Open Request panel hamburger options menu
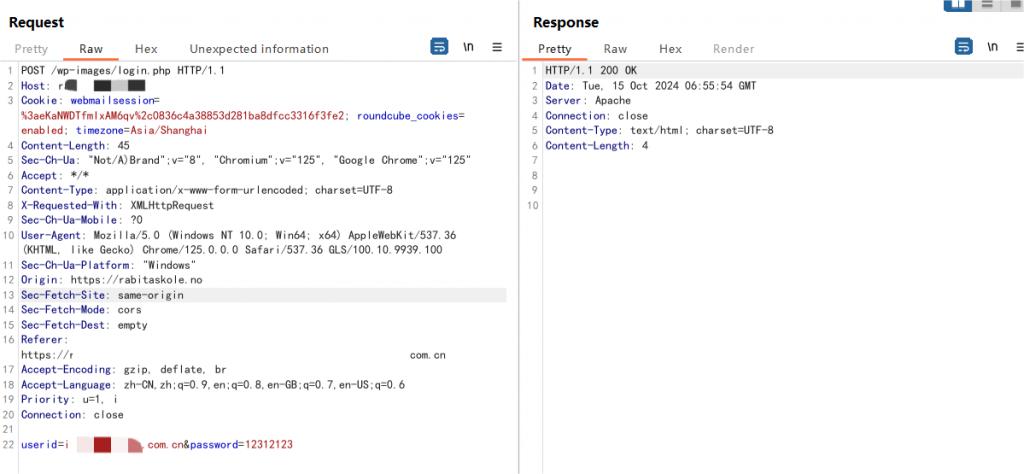 point(497,47)
